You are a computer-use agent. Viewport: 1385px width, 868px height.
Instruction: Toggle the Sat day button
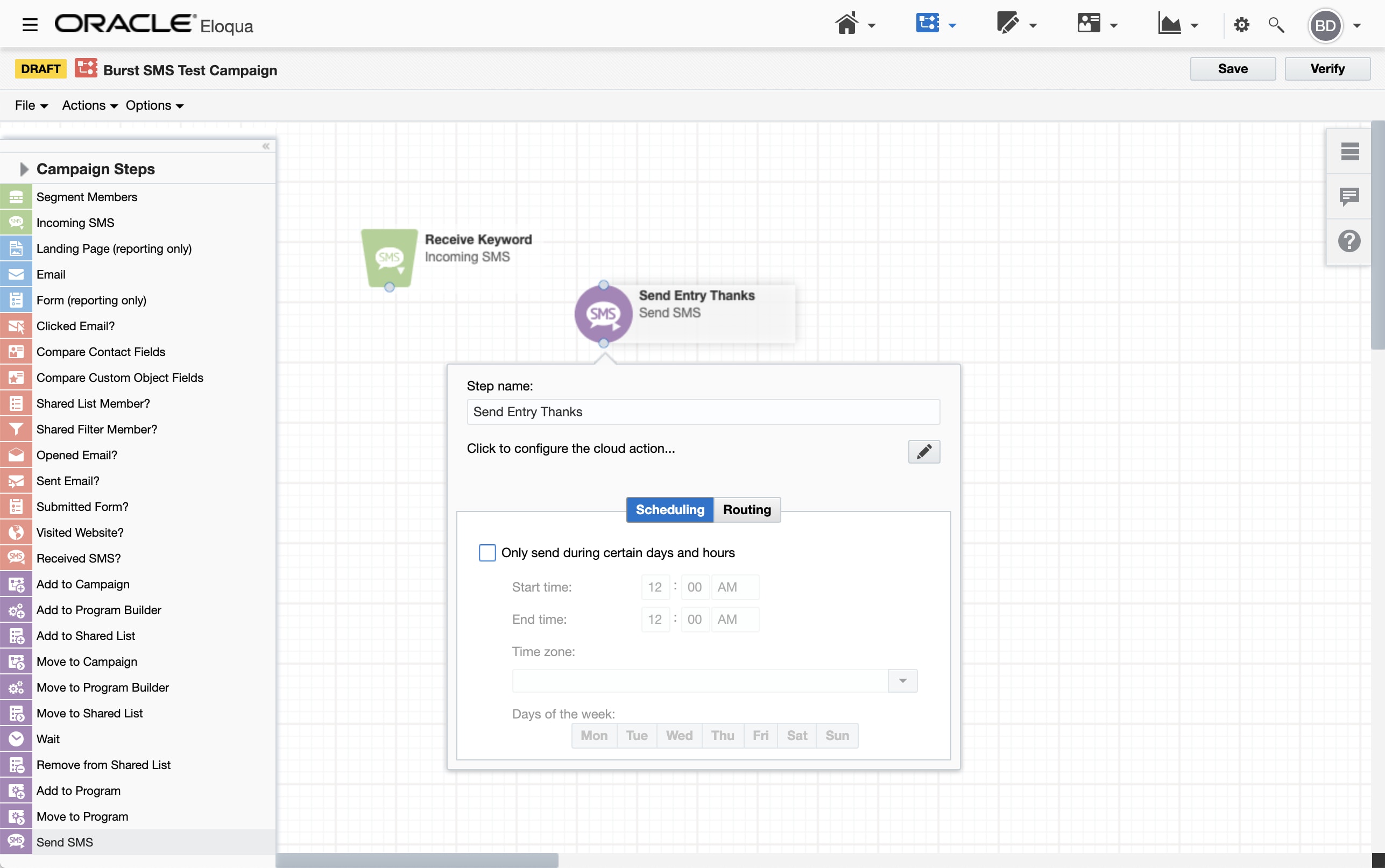796,735
